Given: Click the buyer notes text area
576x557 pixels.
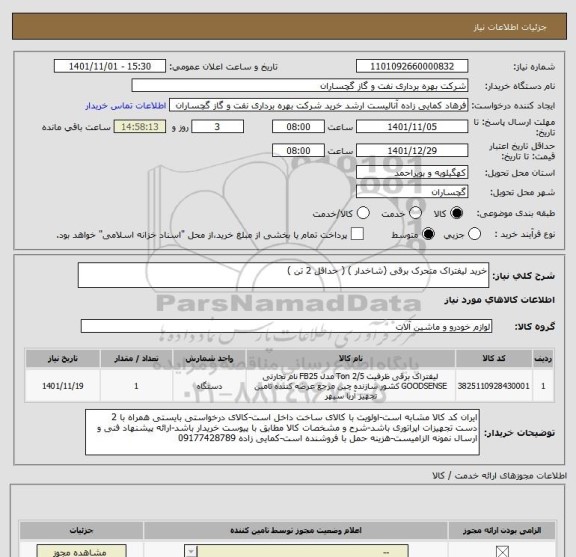Looking at the screenshot, I should [x=282, y=432].
